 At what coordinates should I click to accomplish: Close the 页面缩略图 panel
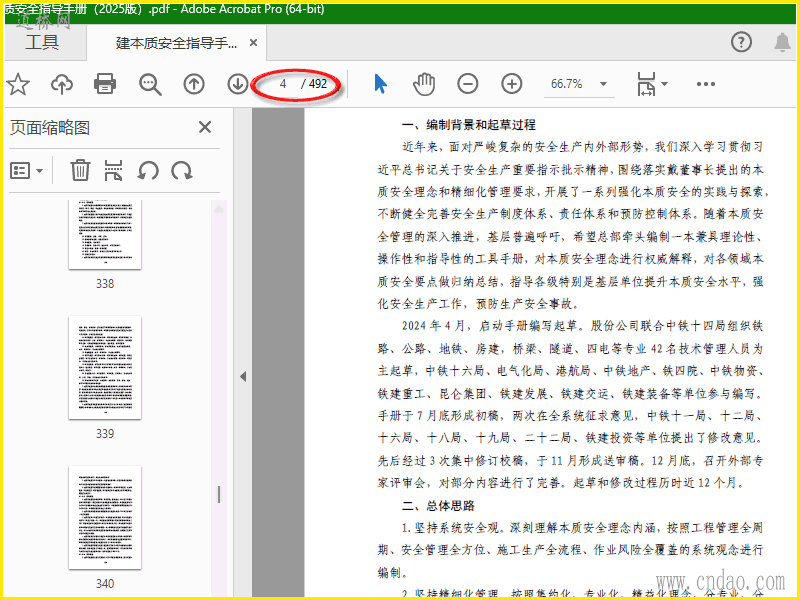coord(205,127)
